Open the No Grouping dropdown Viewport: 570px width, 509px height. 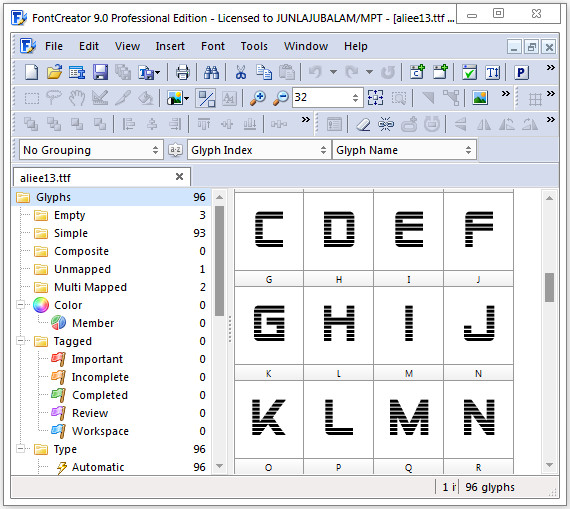pyautogui.click(x=91, y=150)
